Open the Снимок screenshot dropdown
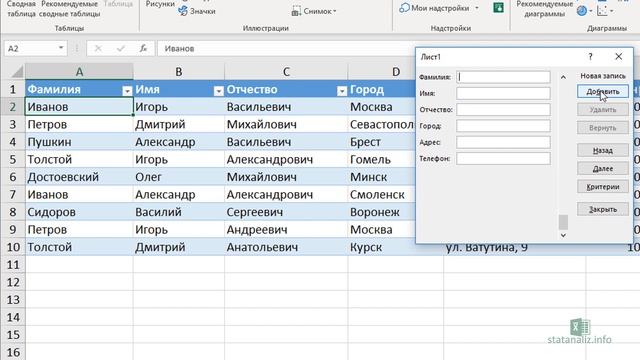 point(314,11)
